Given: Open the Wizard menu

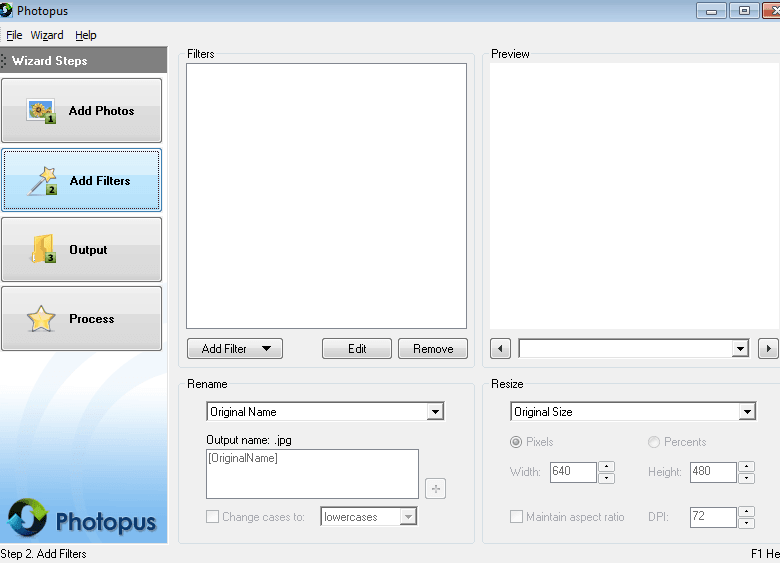Looking at the screenshot, I should (47, 35).
